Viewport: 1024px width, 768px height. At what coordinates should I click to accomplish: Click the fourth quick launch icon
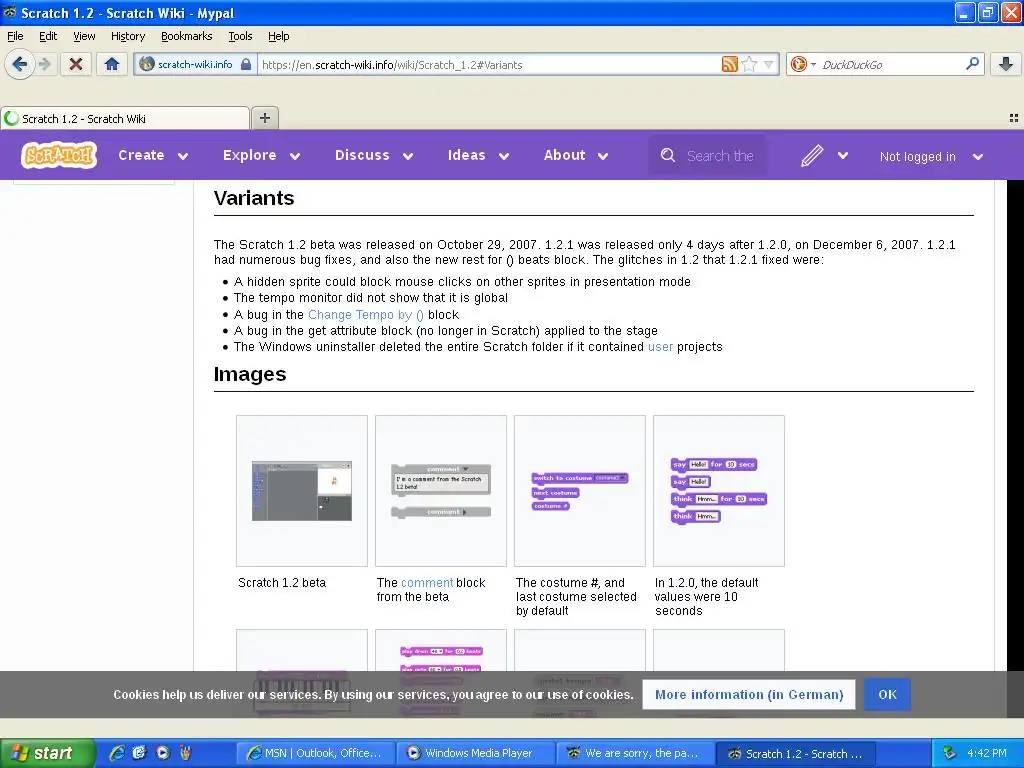click(x=185, y=753)
